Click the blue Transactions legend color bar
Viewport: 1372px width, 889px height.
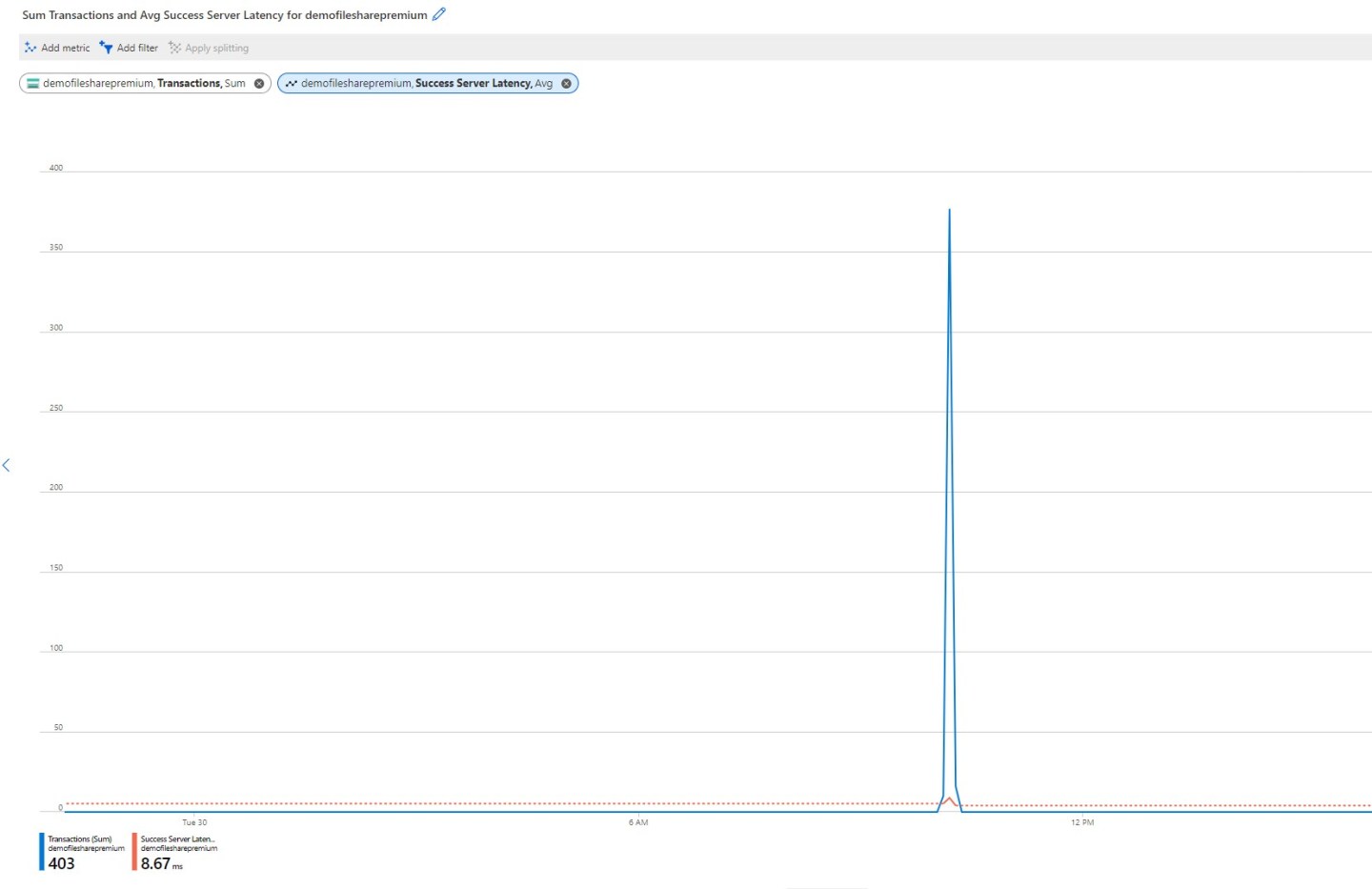click(42, 851)
